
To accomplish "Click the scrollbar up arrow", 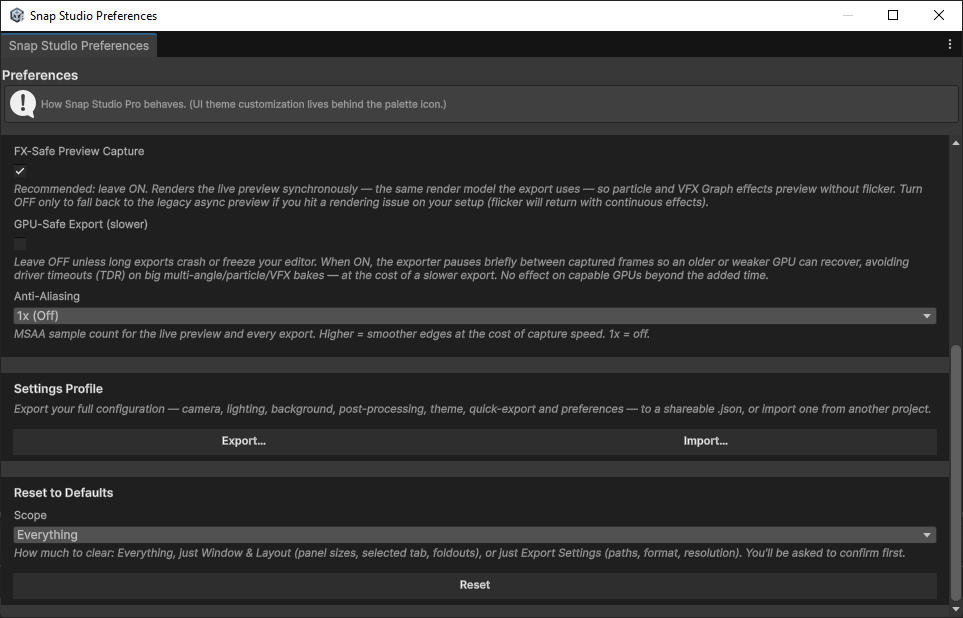I will [956, 143].
